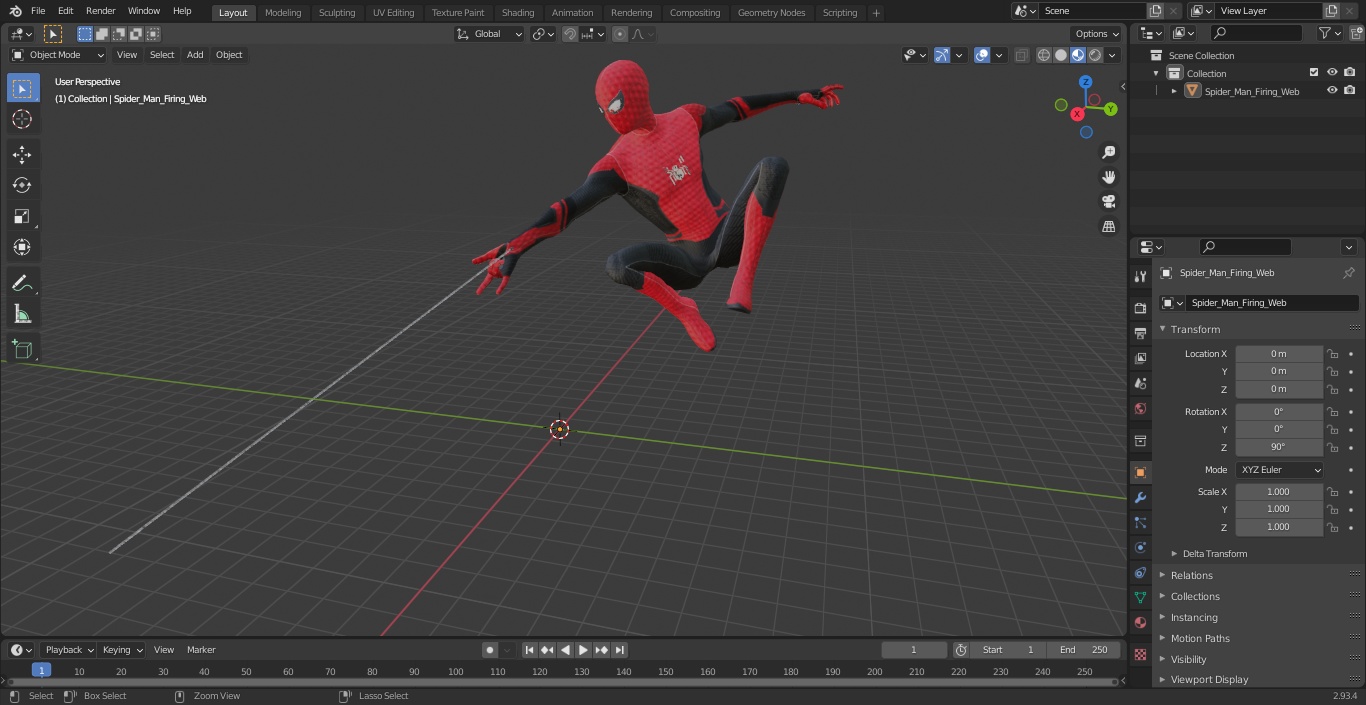Viewport: 1366px width, 705px height.
Task: Open the File menu
Action: [38, 11]
